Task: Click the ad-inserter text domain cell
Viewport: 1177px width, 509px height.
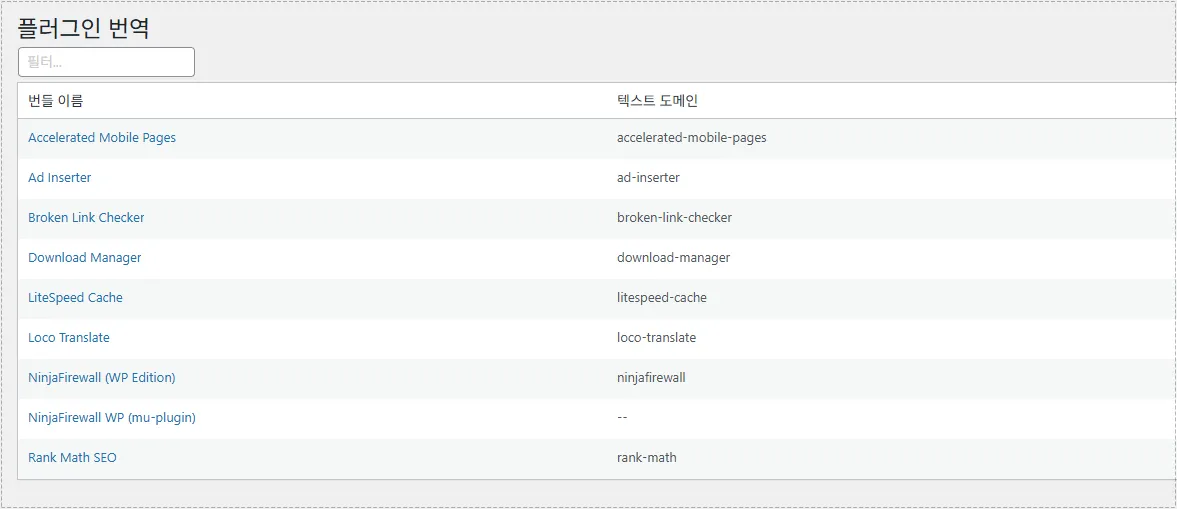Action: click(648, 178)
